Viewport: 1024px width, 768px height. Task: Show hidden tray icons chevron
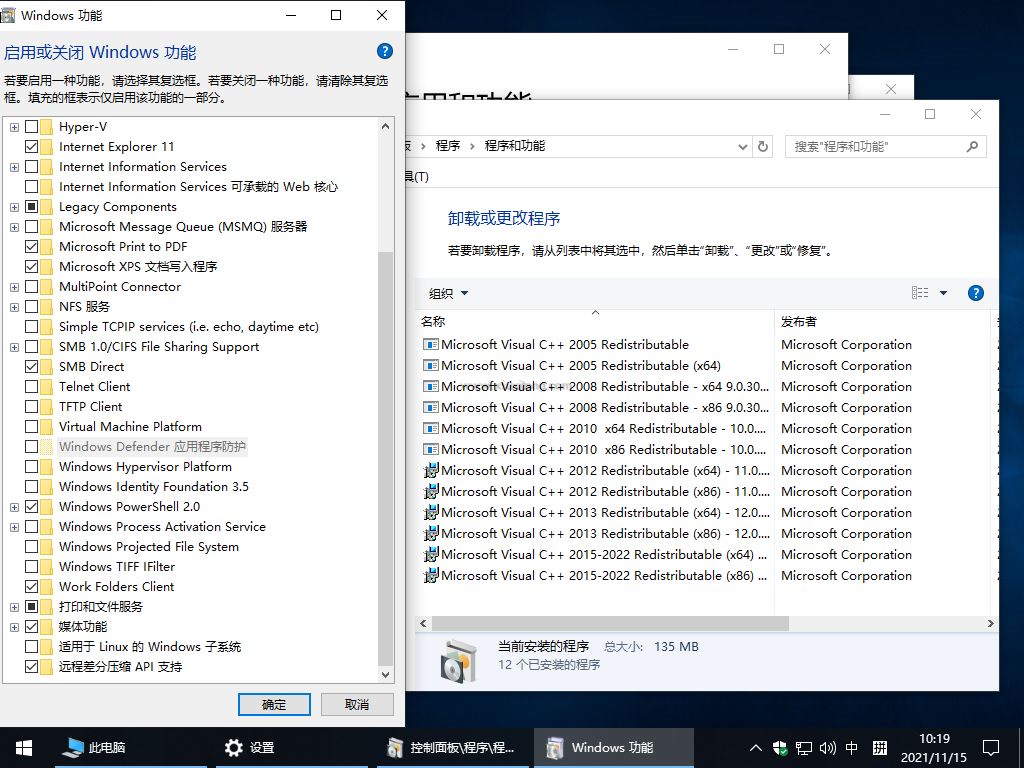[x=756, y=748]
